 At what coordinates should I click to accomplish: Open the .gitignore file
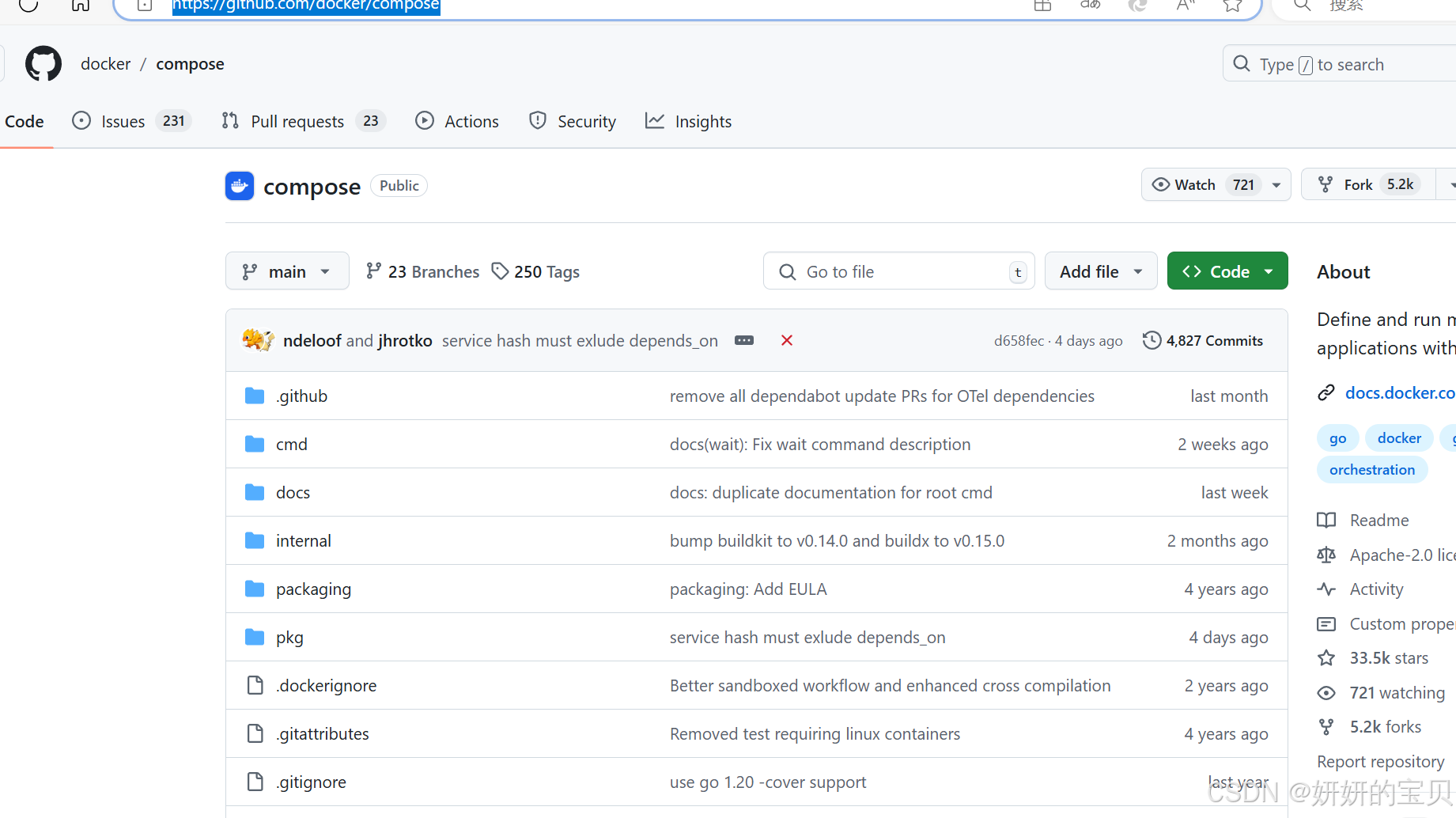311,782
